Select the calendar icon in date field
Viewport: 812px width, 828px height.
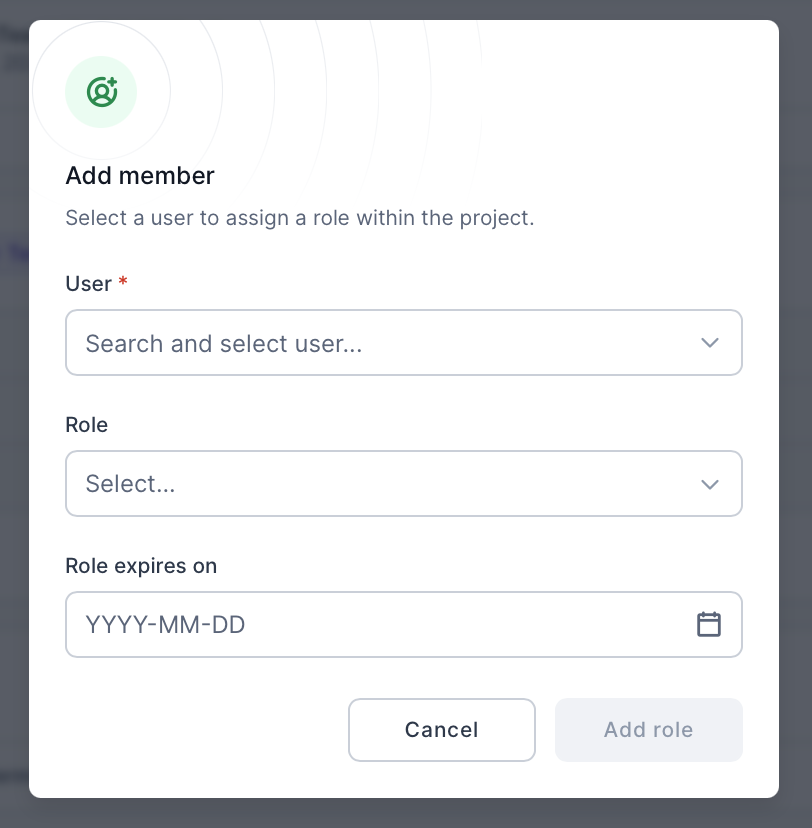[x=710, y=624]
